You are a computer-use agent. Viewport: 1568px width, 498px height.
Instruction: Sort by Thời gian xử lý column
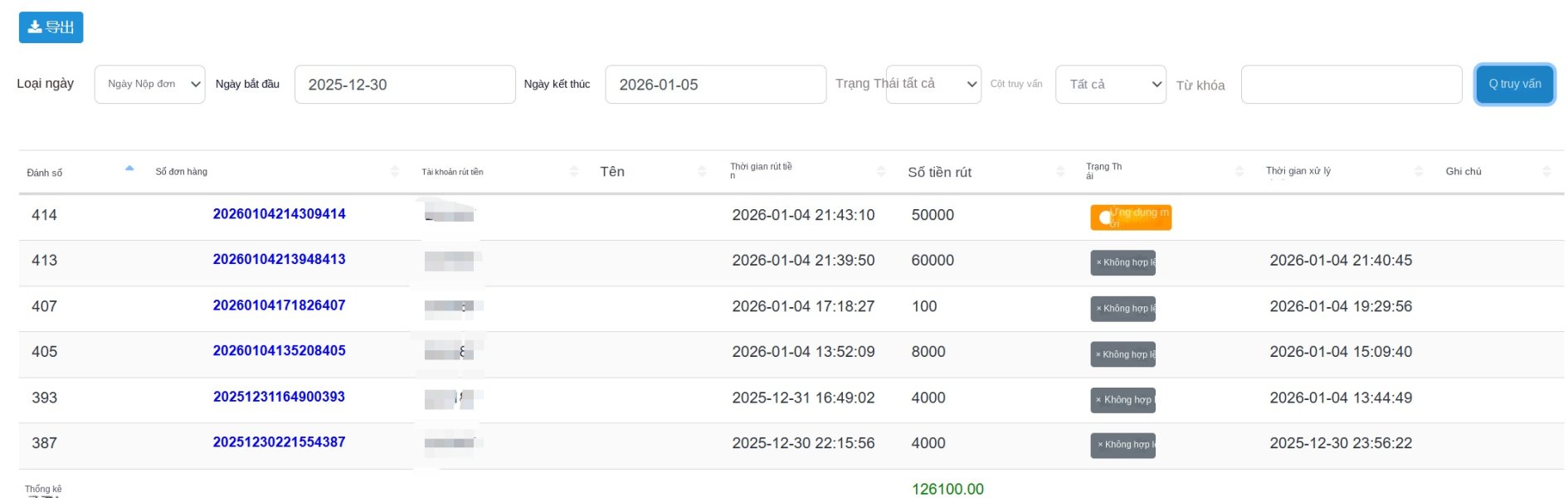(1418, 171)
